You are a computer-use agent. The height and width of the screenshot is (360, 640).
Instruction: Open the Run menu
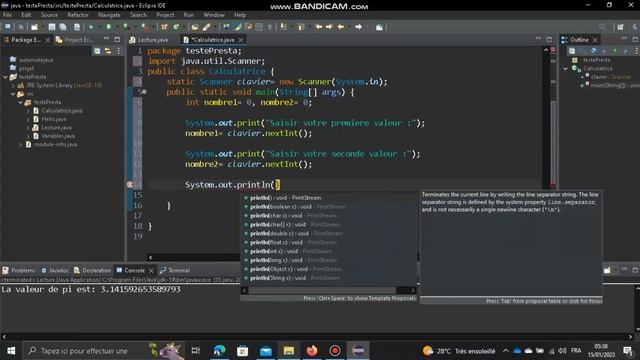click(189, 15)
